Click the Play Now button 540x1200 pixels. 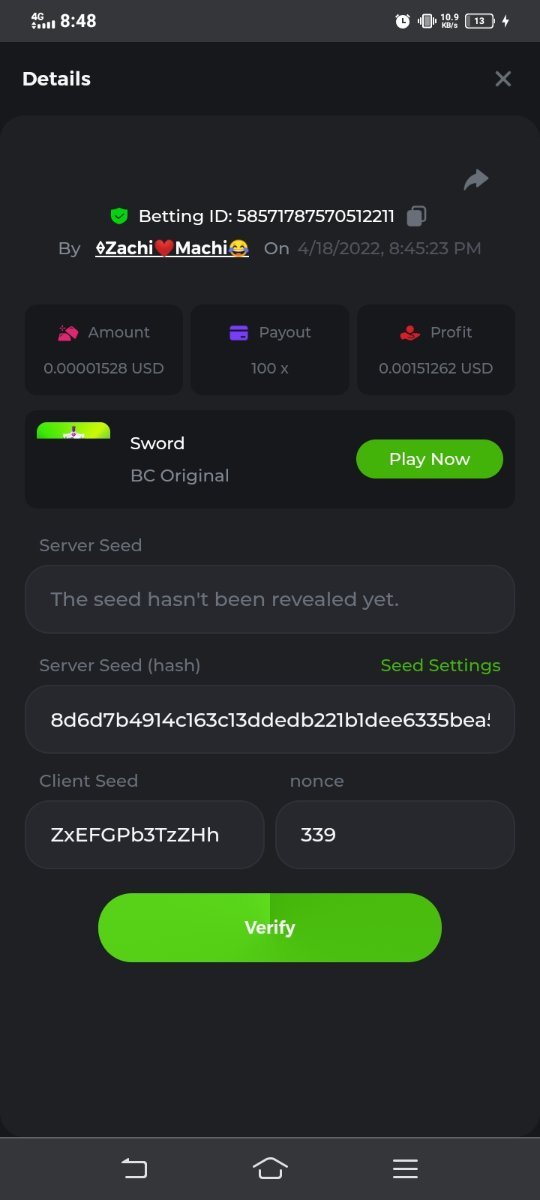[x=430, y=459]
